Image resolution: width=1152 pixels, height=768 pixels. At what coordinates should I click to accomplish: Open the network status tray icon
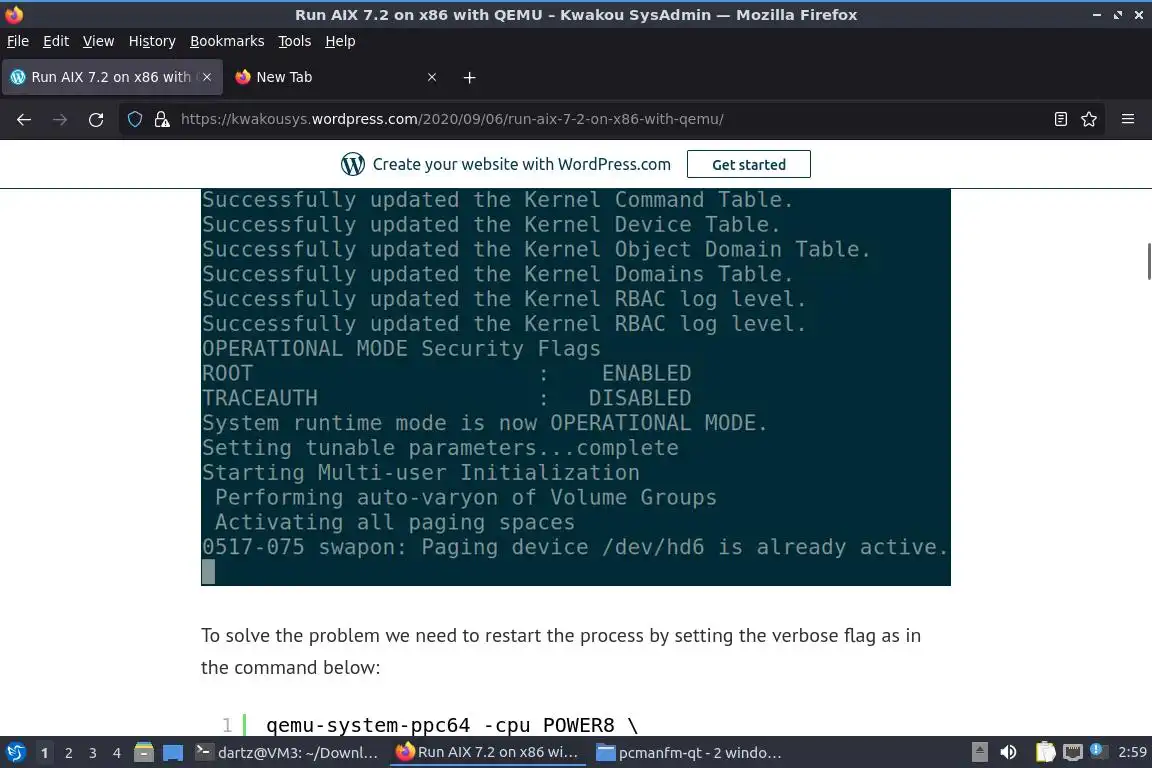[x=1073, y=753]
